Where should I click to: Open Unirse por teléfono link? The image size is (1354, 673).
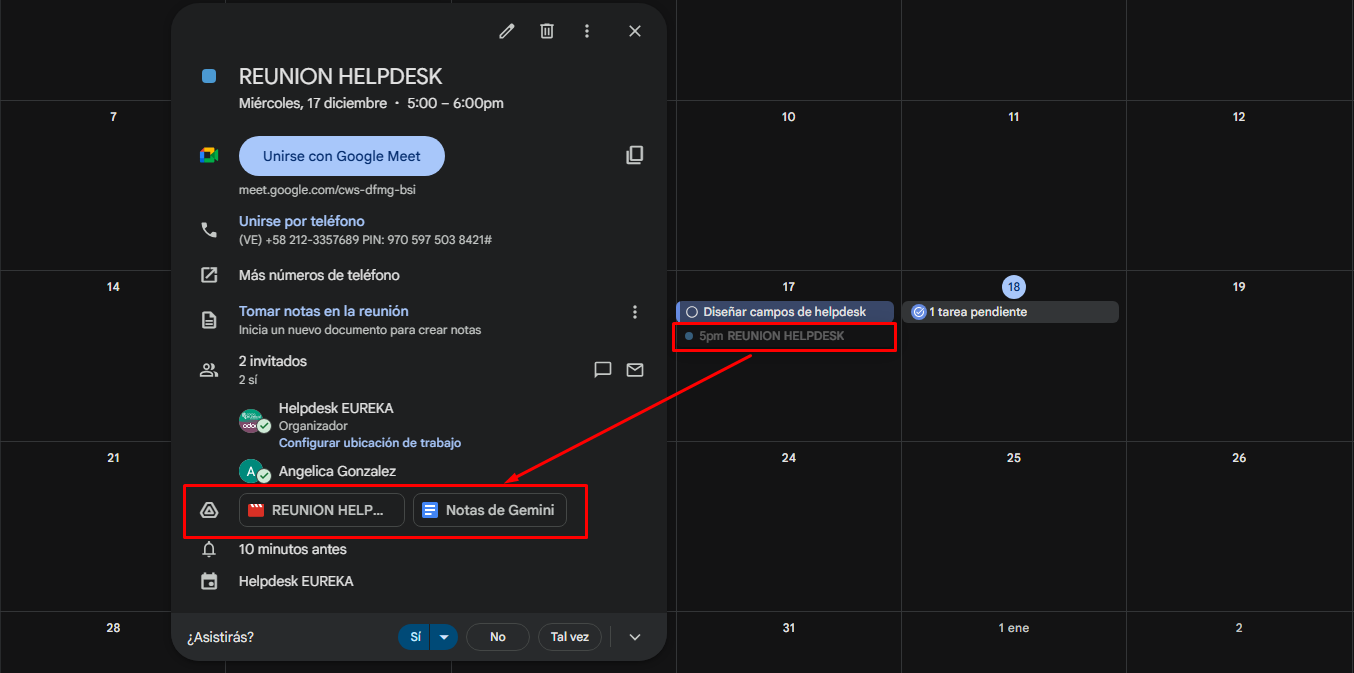[301, 221]
